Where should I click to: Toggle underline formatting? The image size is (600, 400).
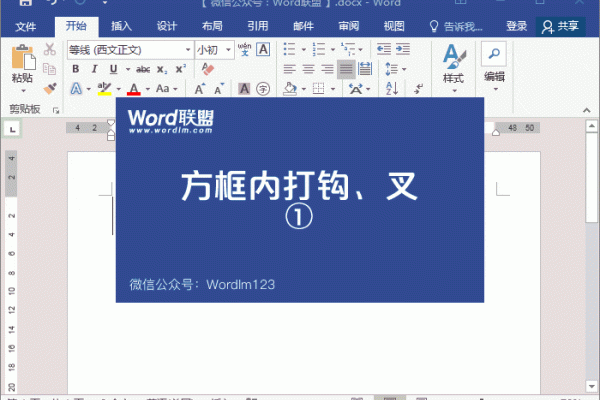113,69
